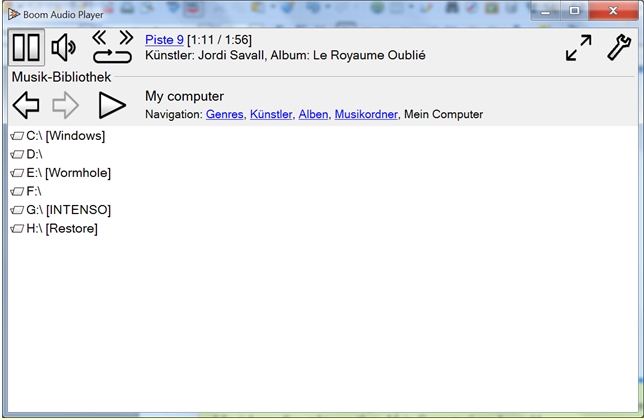Navigate to Genres
The height and width of the screenshot is (419, 644).
click(x=224, y=115)
